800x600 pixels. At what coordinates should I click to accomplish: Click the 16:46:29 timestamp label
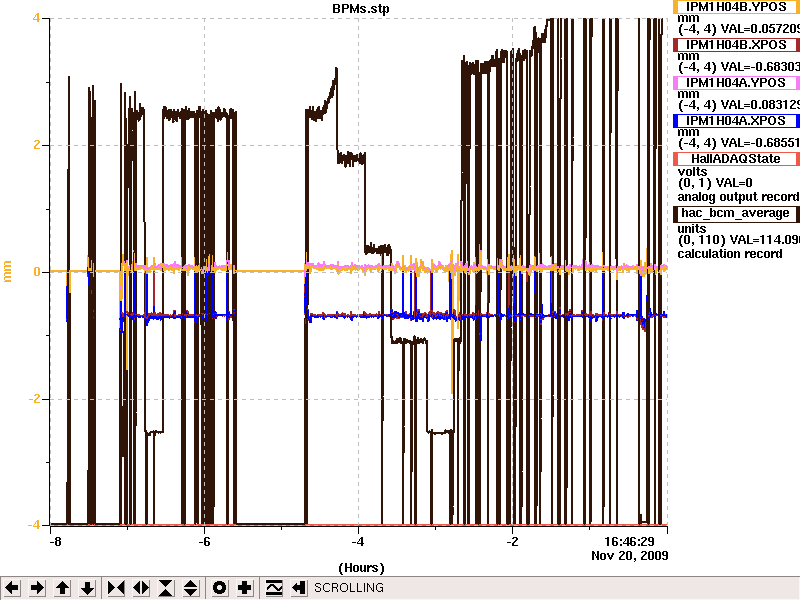coord(629,542)
